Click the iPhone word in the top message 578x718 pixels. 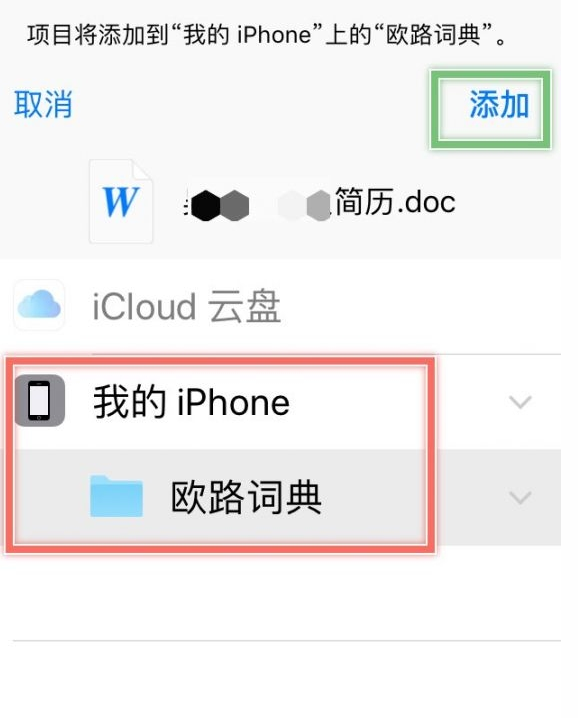coord(274,35)
